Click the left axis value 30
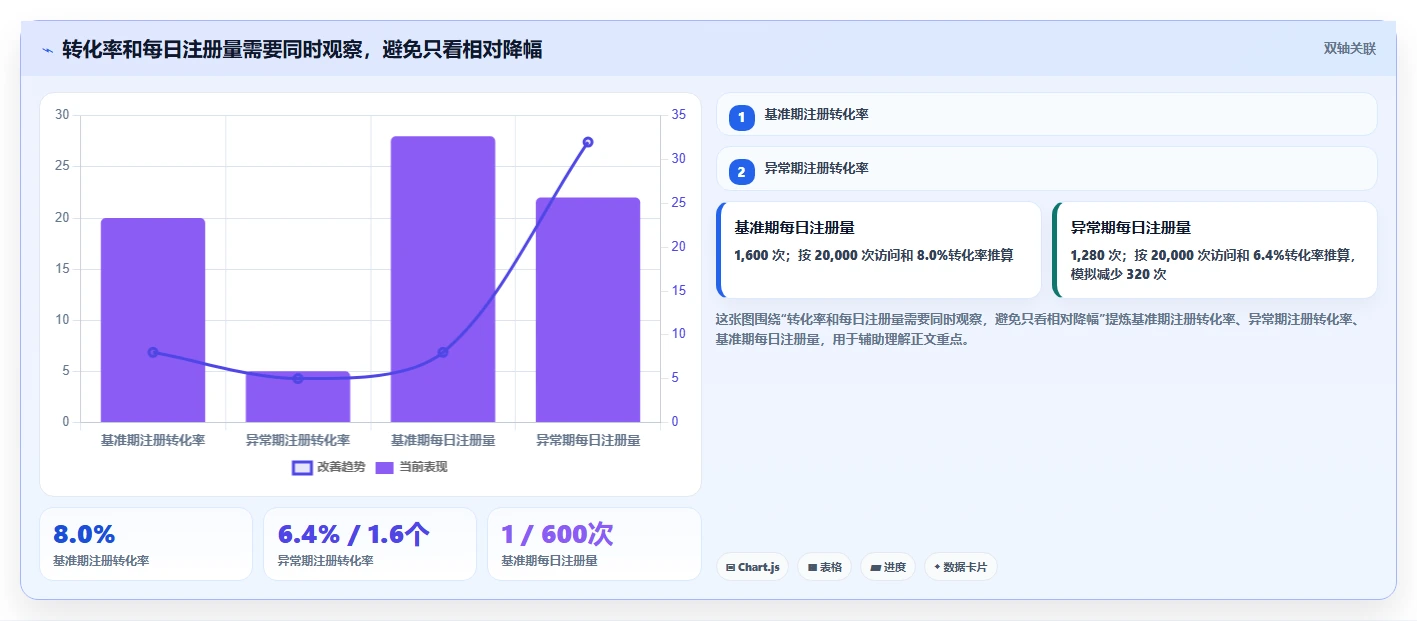1417x621 pixels. (x=62, y=115)
